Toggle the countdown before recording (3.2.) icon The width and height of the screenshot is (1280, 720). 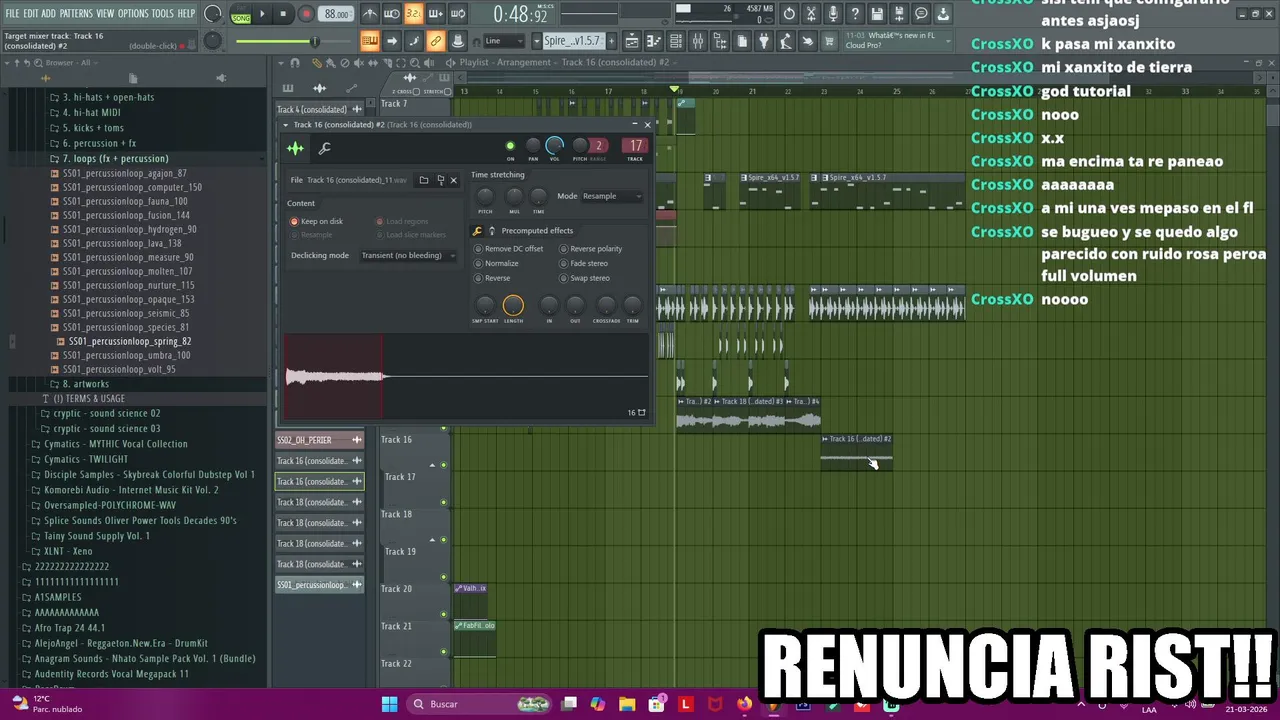pos(413,14)
